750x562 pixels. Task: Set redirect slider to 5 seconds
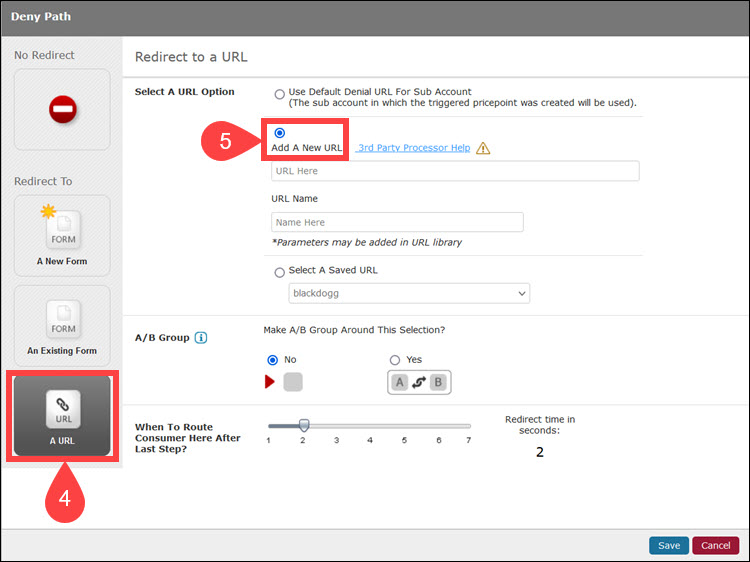pos(404,426)
